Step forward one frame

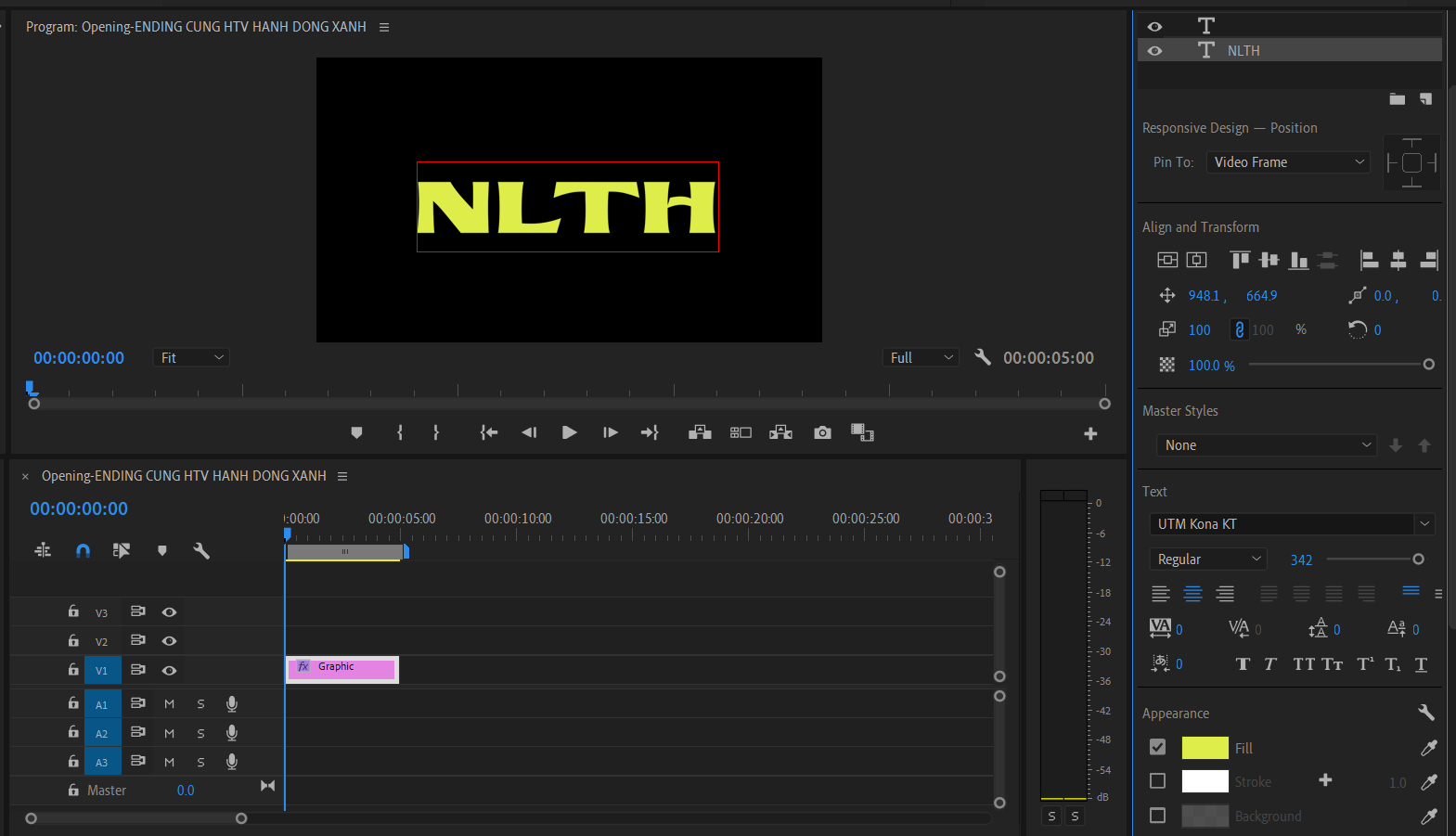click(610, 432)
